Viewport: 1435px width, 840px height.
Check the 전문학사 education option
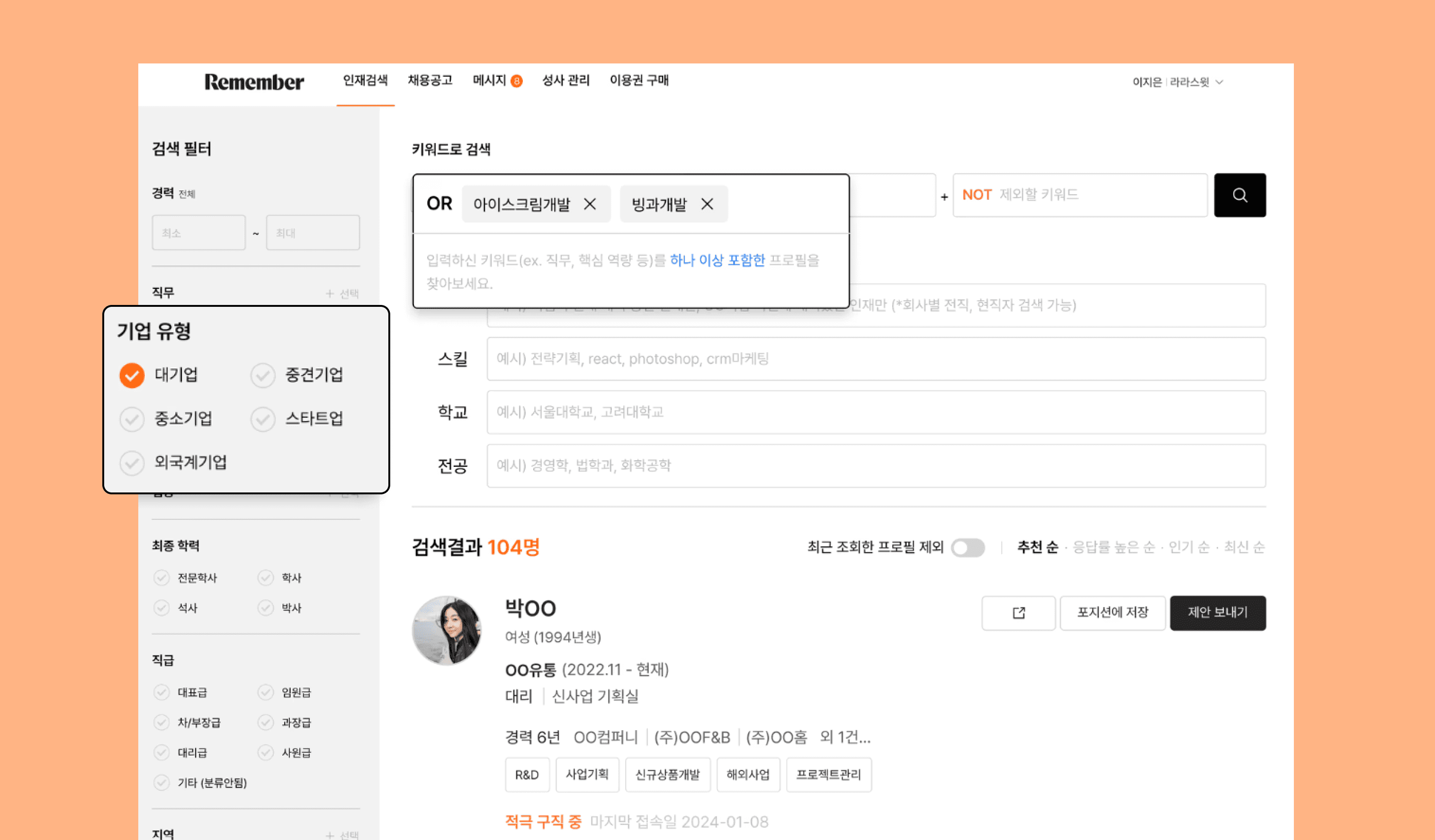(161, 578)
